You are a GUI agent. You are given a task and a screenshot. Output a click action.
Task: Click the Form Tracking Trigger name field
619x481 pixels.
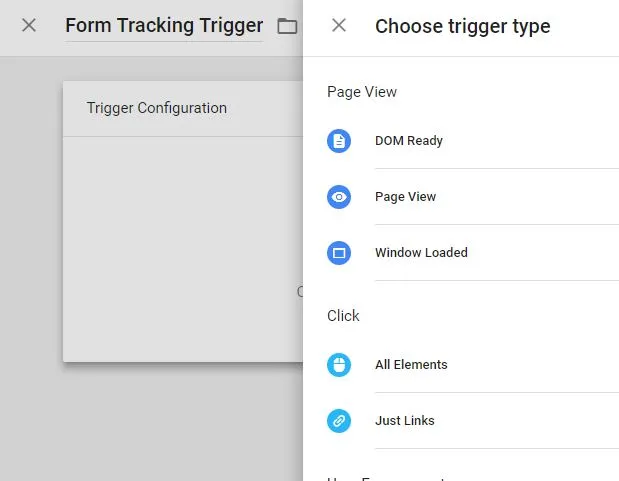coord(164,26)
